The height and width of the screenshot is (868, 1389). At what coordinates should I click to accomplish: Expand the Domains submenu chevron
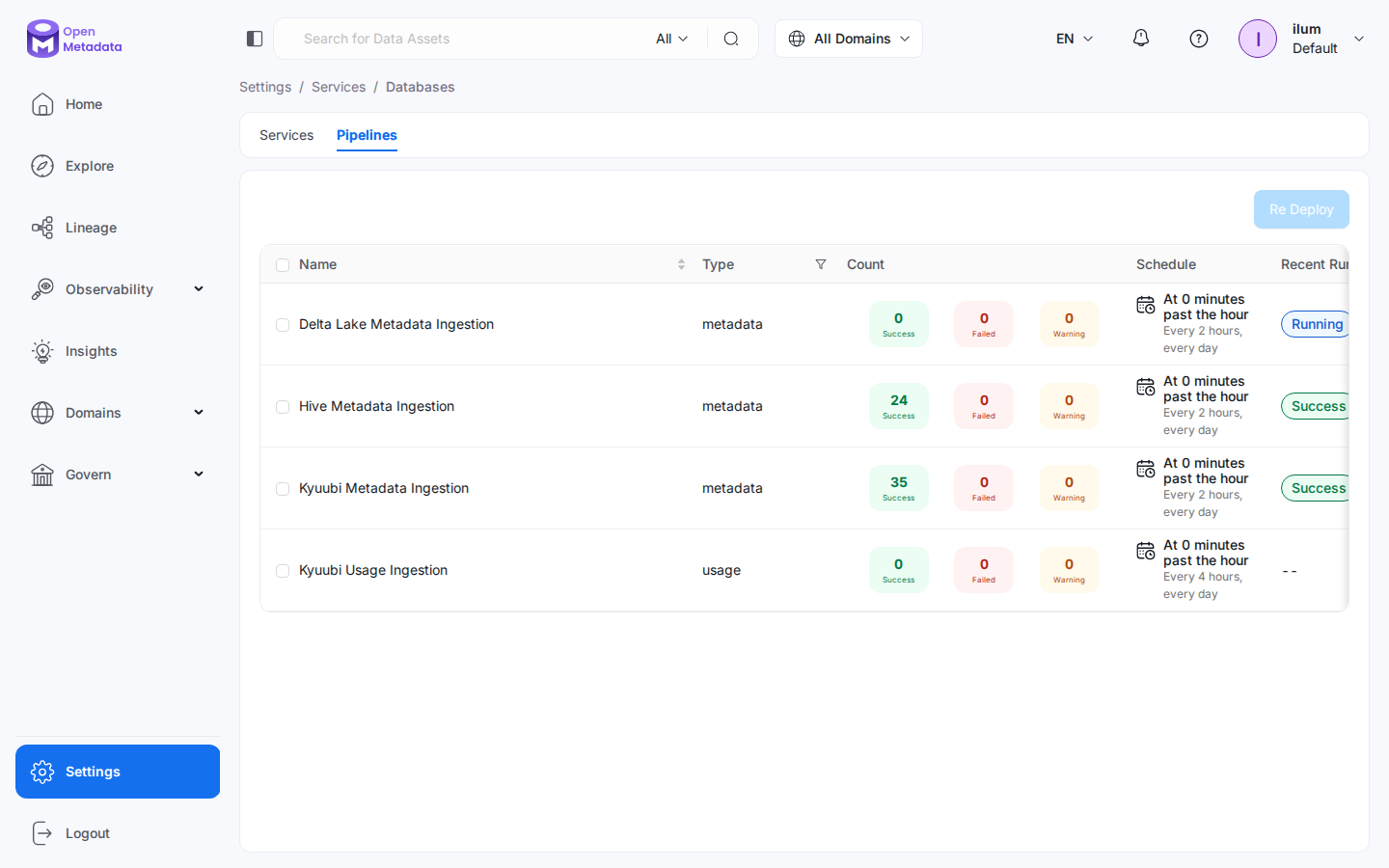click(x=199, y=413)
